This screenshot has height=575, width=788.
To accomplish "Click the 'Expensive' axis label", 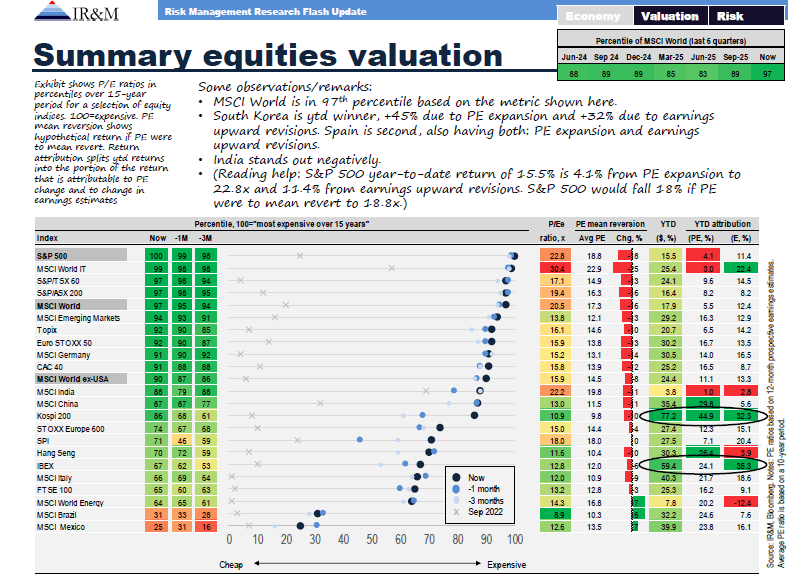I will (507, 564).
